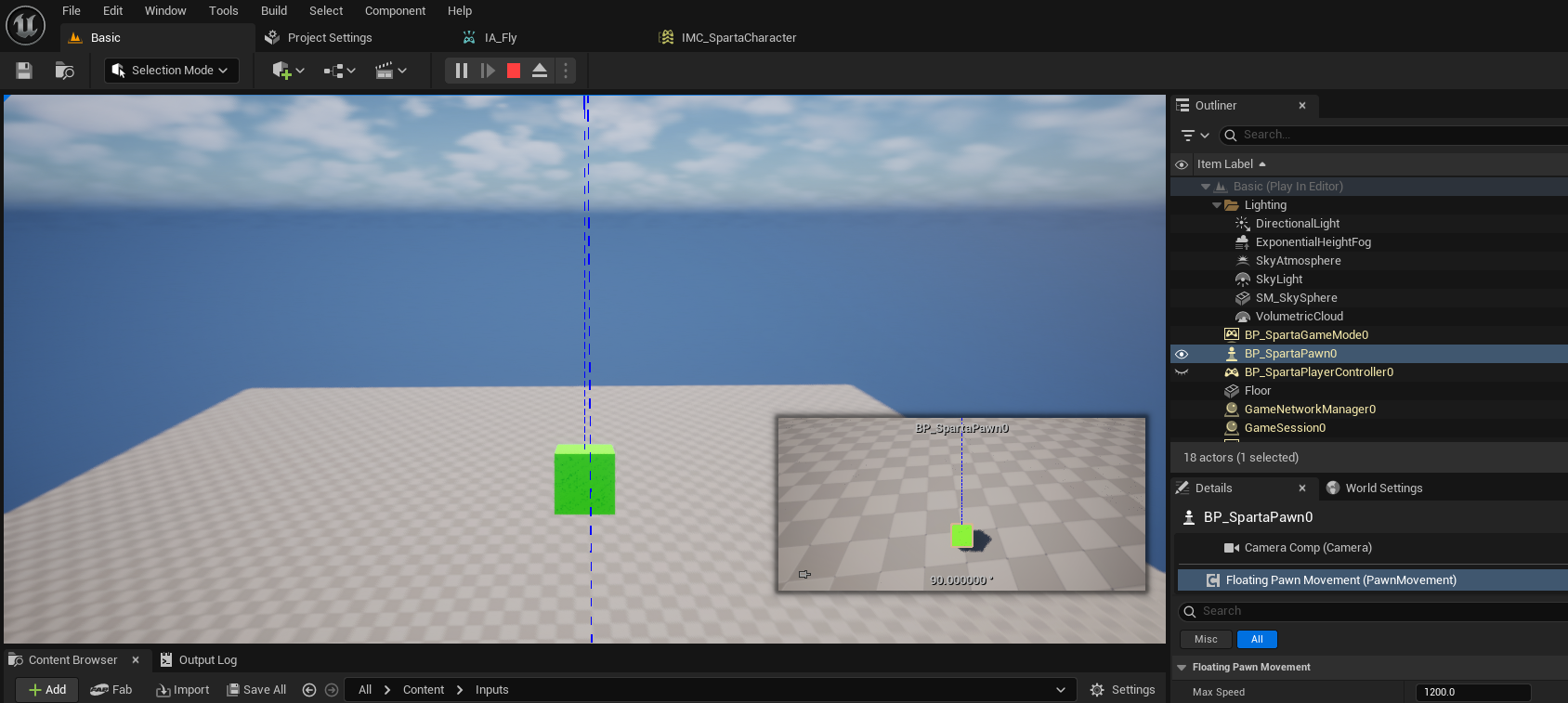Click the Unreal Engine logo icon

click(25, 25)
